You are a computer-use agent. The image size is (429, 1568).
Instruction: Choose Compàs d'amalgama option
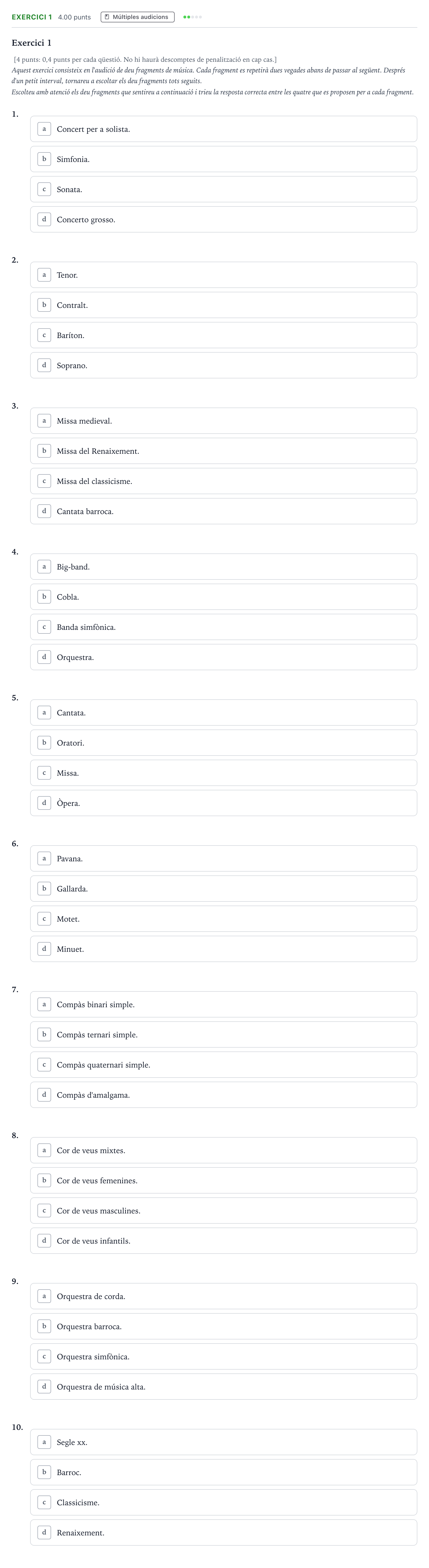coord(223,1095)
